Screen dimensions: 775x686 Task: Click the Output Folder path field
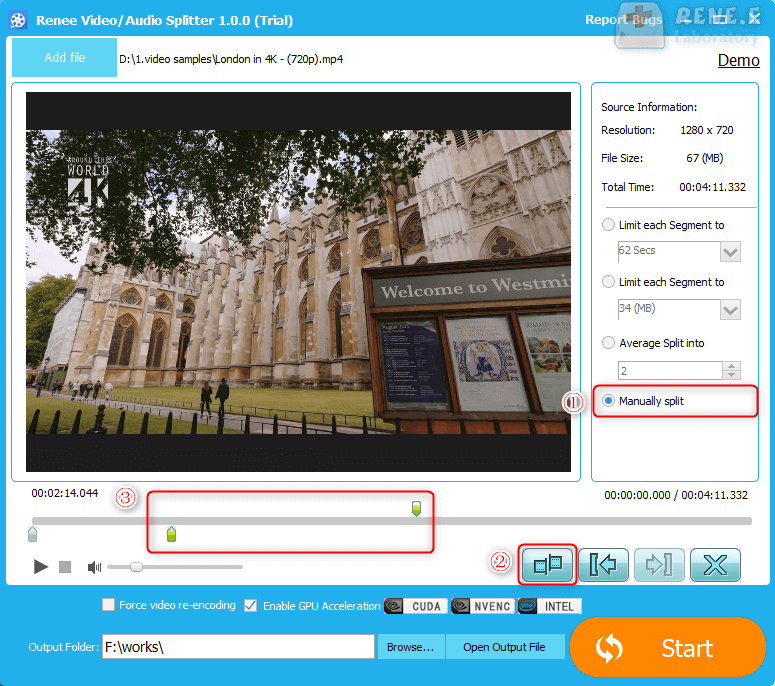[x=238, y=646]
